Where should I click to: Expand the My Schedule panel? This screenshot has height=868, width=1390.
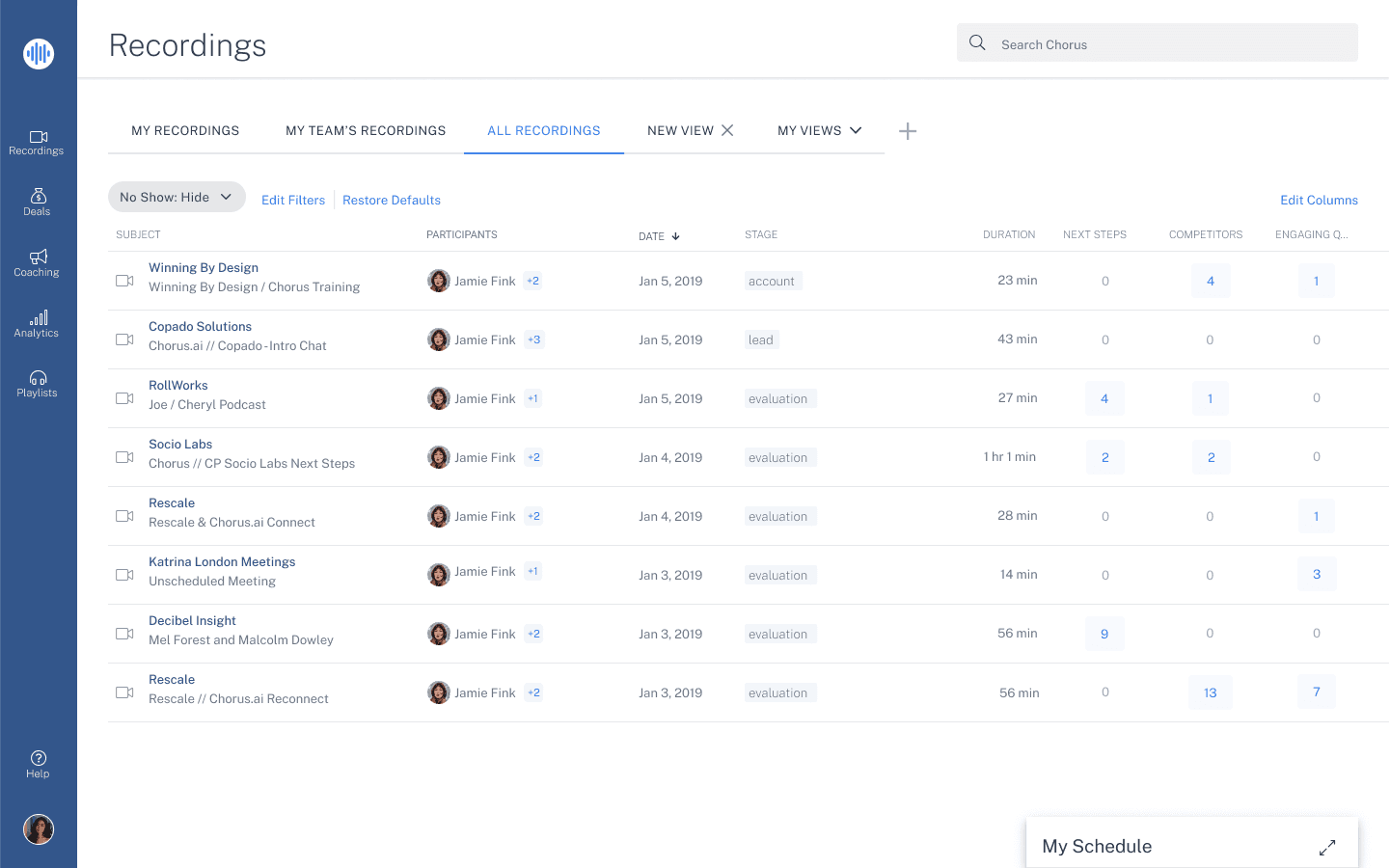click(1327, 847)
